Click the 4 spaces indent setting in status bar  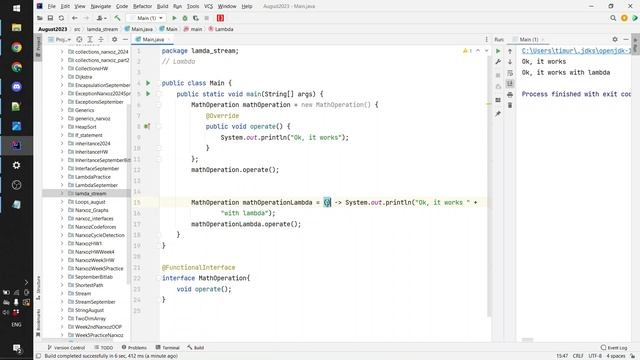(616, 356)
